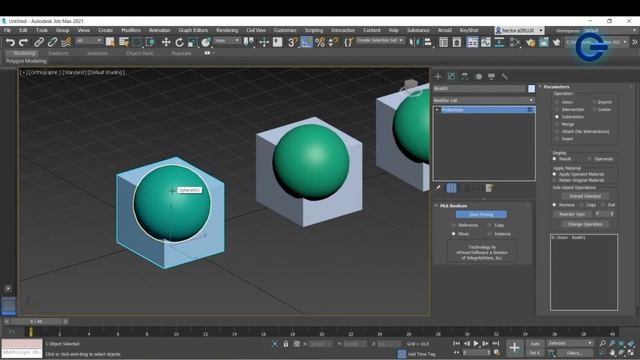
Task: Open the Motion command panel tab
Action: [x=478, y=76]
